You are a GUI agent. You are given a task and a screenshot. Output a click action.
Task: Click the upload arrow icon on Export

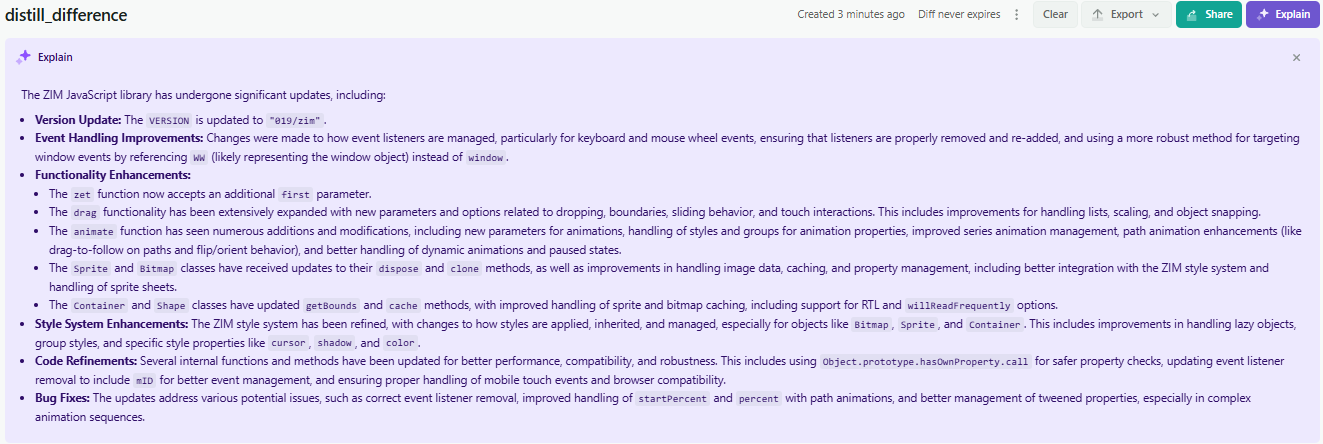coord(1097,15)
